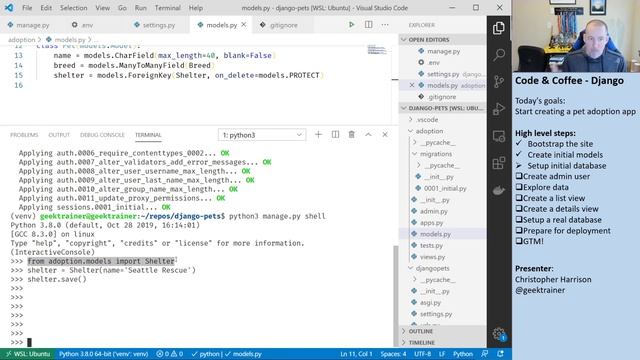Screen dimensions: 640x360
Task: Split the editor to the right
Action: (x=369, y=25)
